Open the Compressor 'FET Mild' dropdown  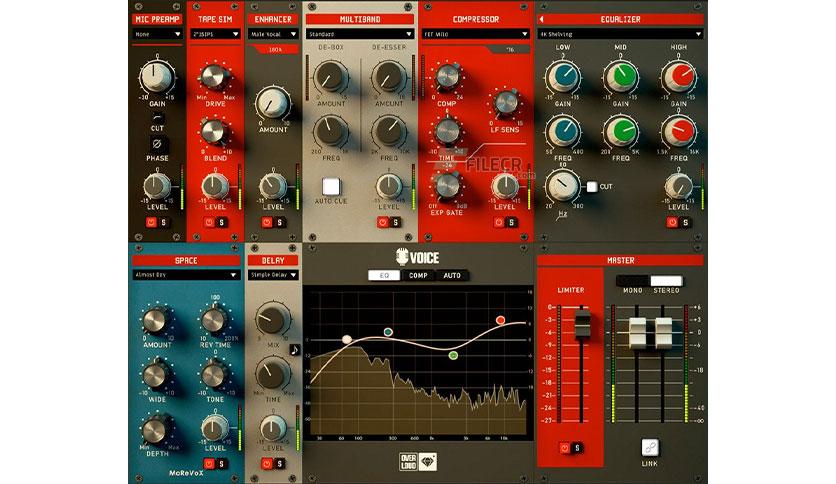(476, 34)
